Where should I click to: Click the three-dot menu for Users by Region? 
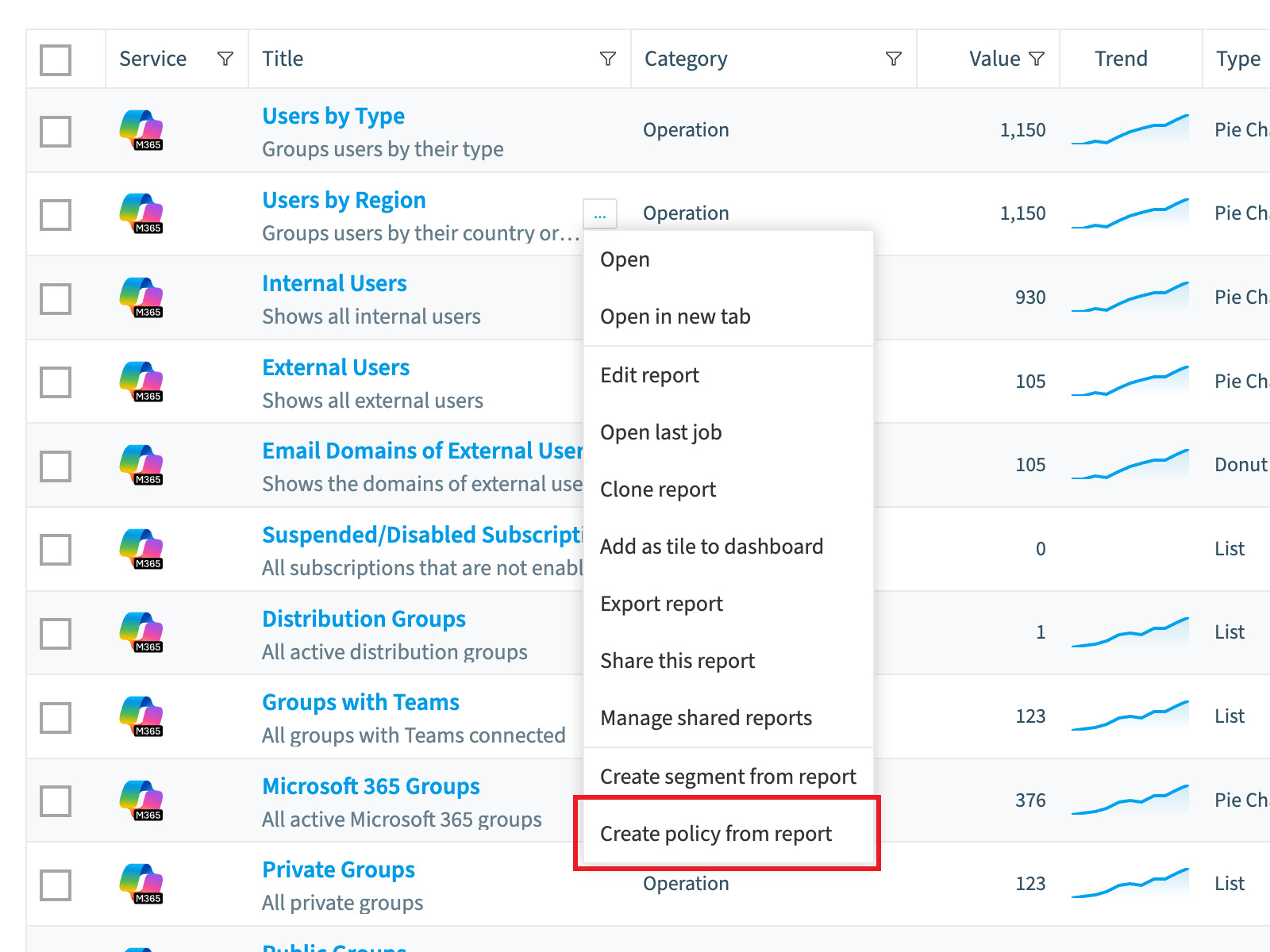pyautogui.click(x=600, y=214)
